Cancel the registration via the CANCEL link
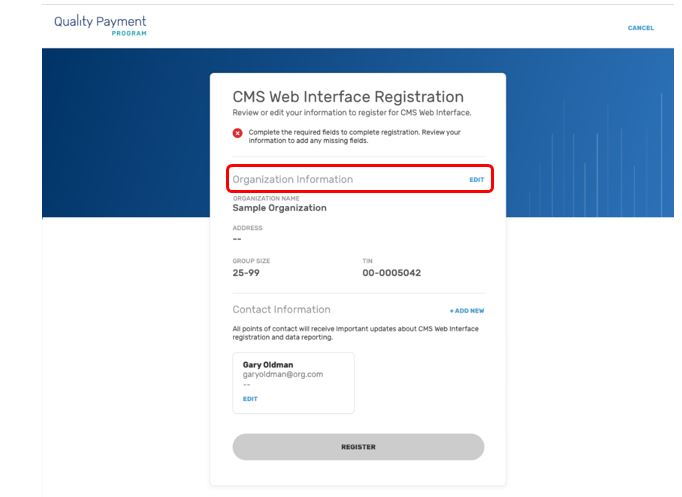This screenshot has width=682, height=497. tap(640, 28)
